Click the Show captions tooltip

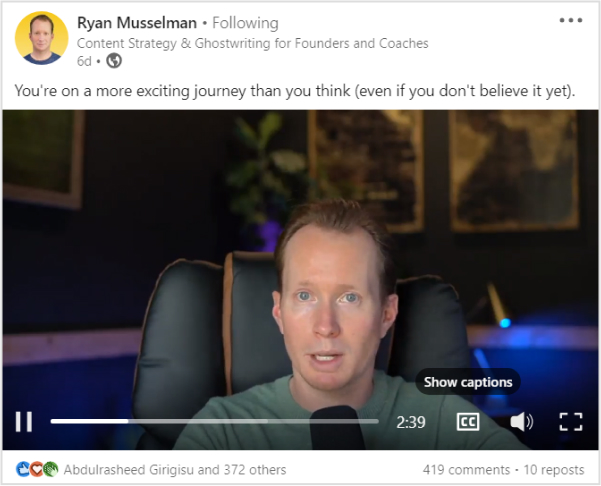coord(468,382)
